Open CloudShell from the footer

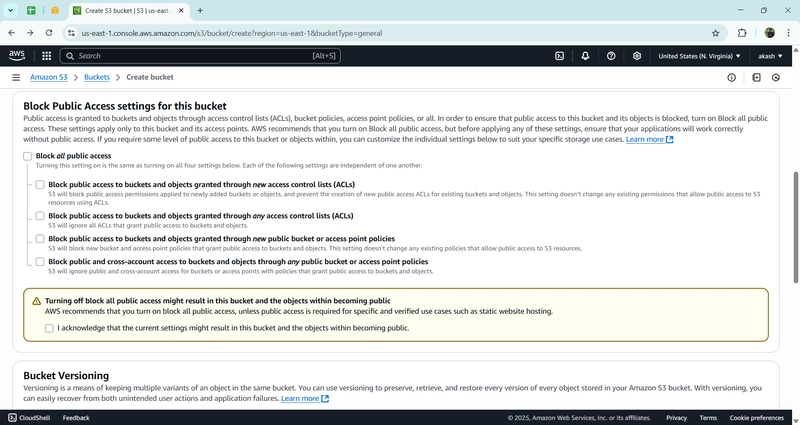pos(29,418)
